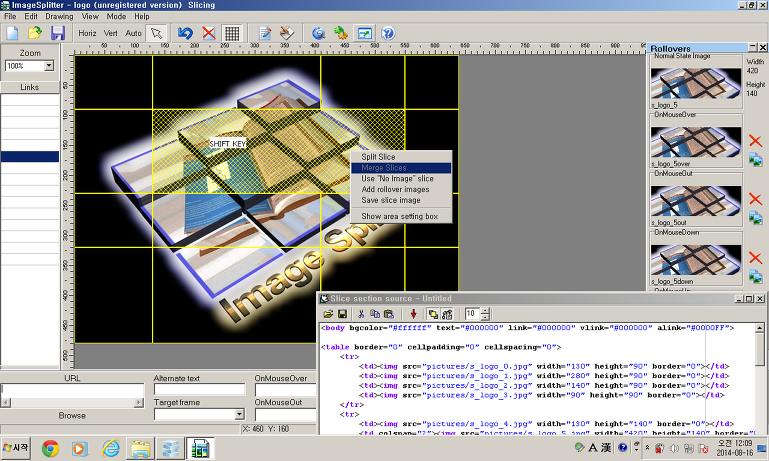Click the notepad with pencil edit icon
The width and height of the screenshot is (769, 461).
pyautogui.click(x=265, y=33)
